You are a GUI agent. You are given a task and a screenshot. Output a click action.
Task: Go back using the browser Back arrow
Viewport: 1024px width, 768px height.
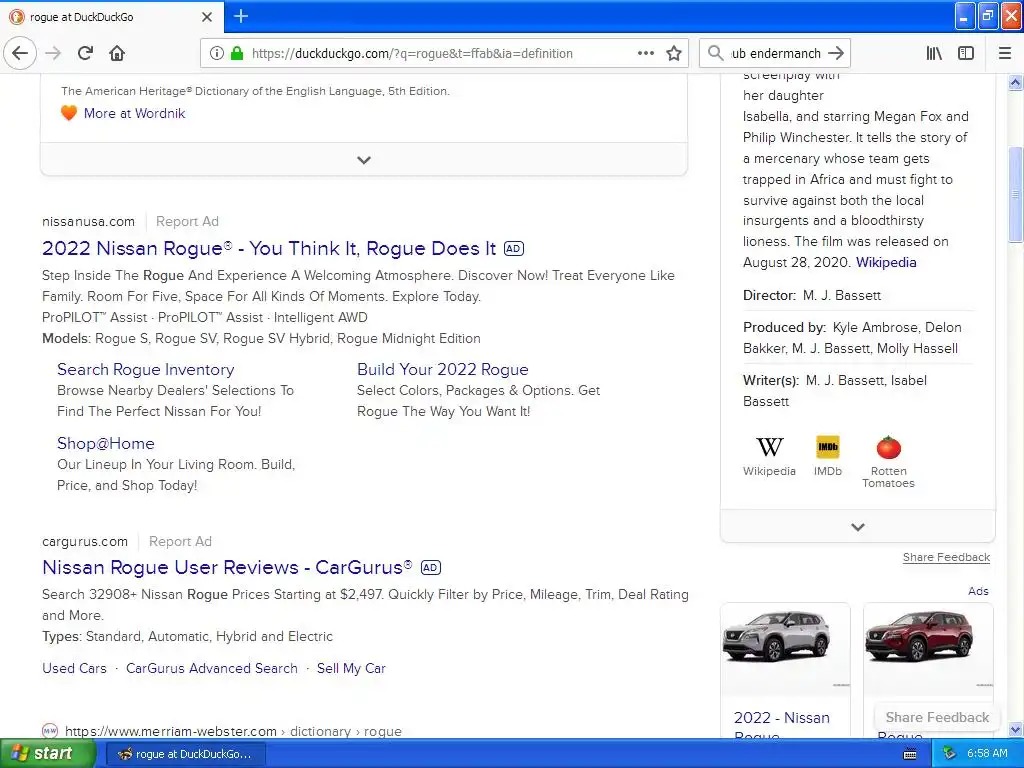20,54
